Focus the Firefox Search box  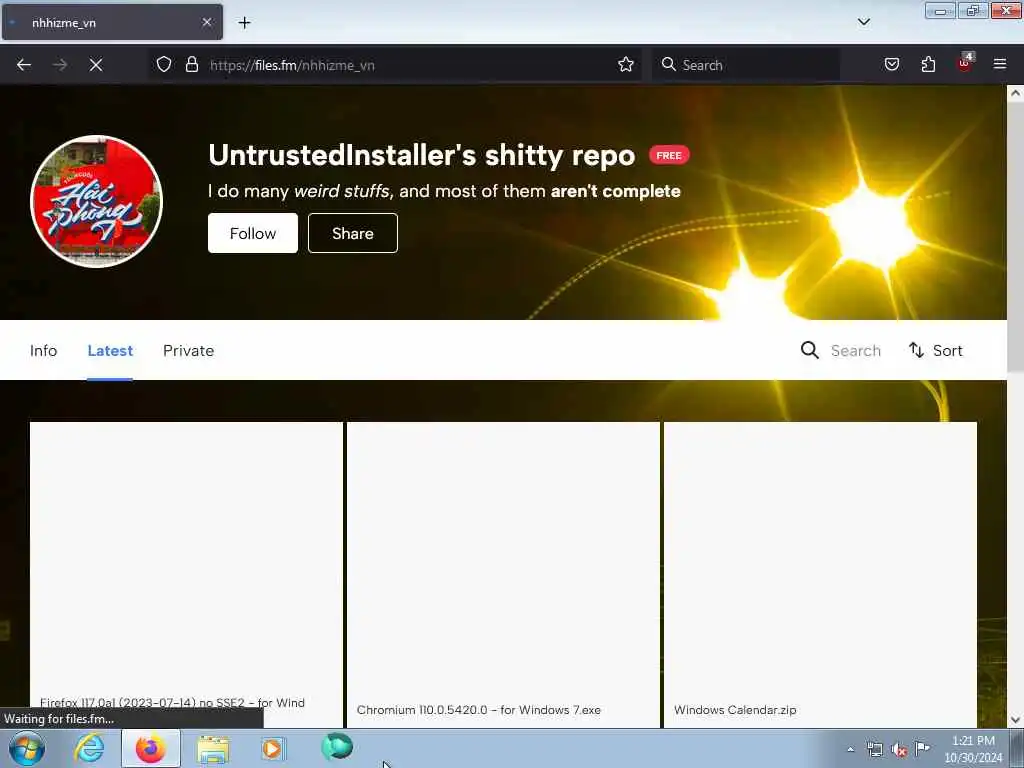pos(746,65)
